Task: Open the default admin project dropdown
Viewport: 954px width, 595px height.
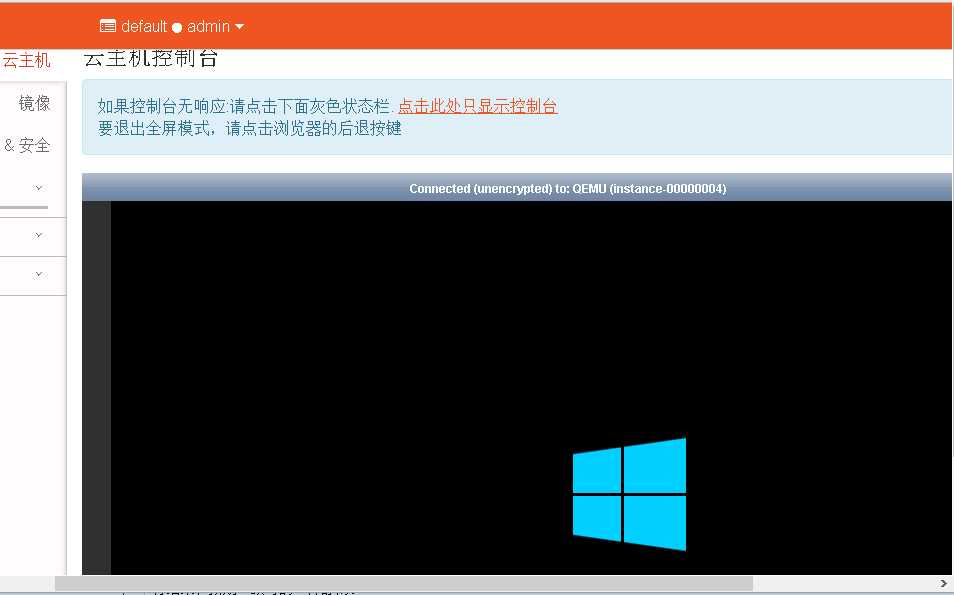Action: (172, 26)
